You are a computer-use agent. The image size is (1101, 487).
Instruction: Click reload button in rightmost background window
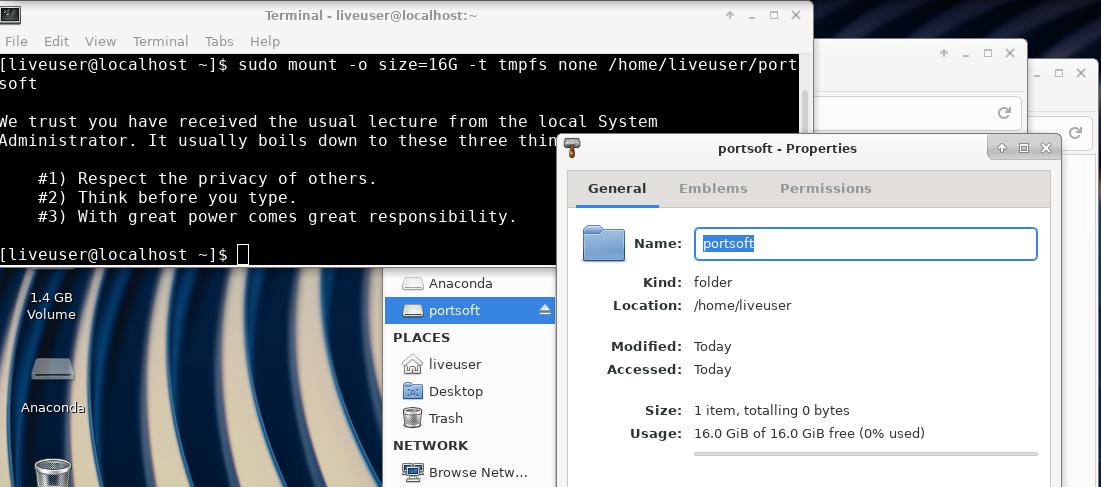[1075, 132]
